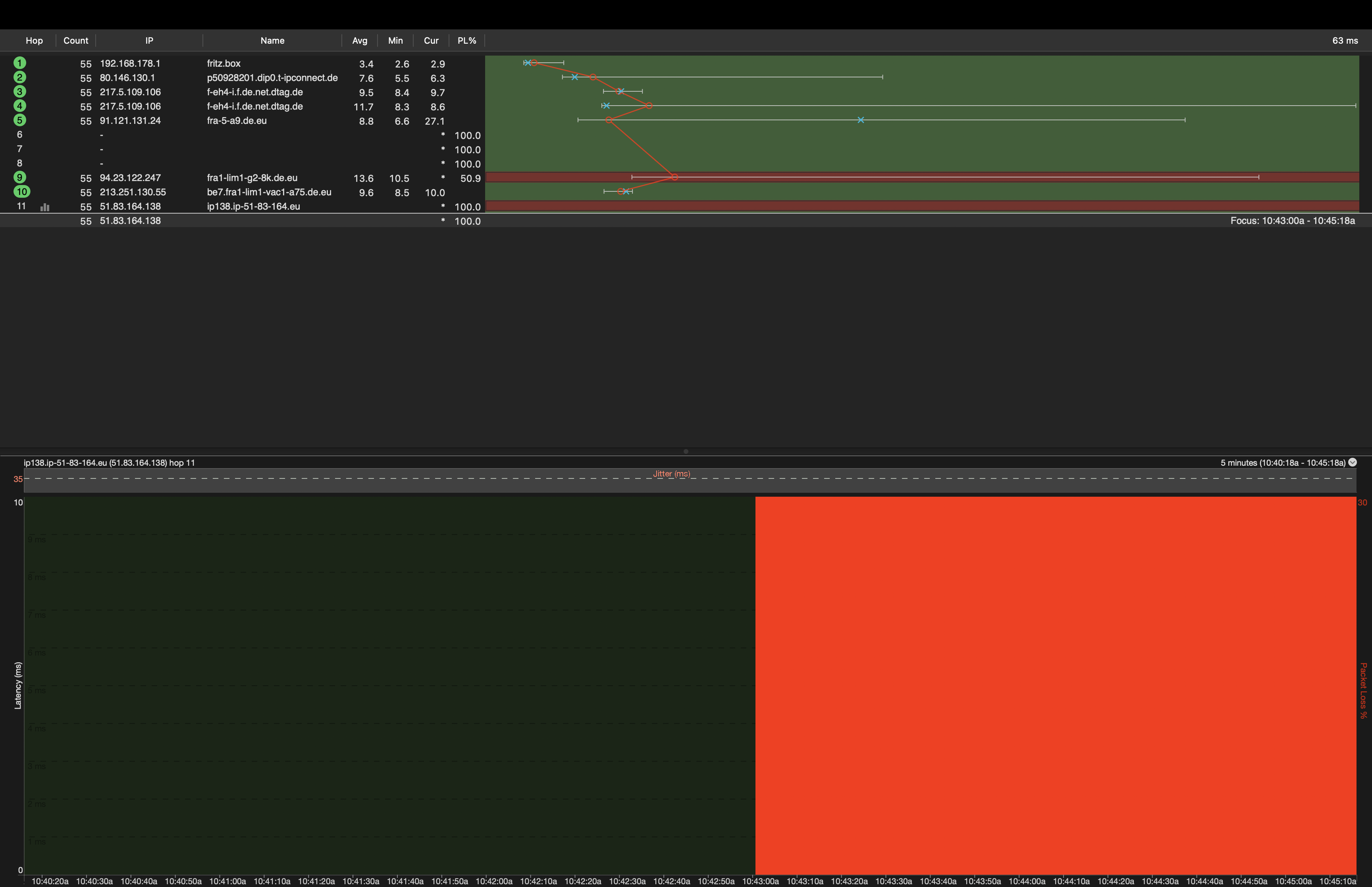1372x887 pixels.
Task: Click the 10:42:00a tick on the time axis
Action: 494,881
